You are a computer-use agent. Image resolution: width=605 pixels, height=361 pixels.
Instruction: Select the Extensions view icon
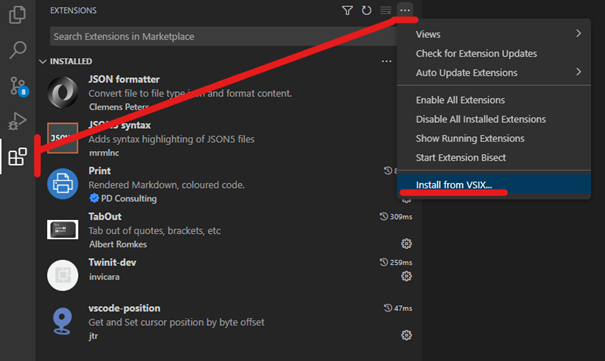[18, 157]
